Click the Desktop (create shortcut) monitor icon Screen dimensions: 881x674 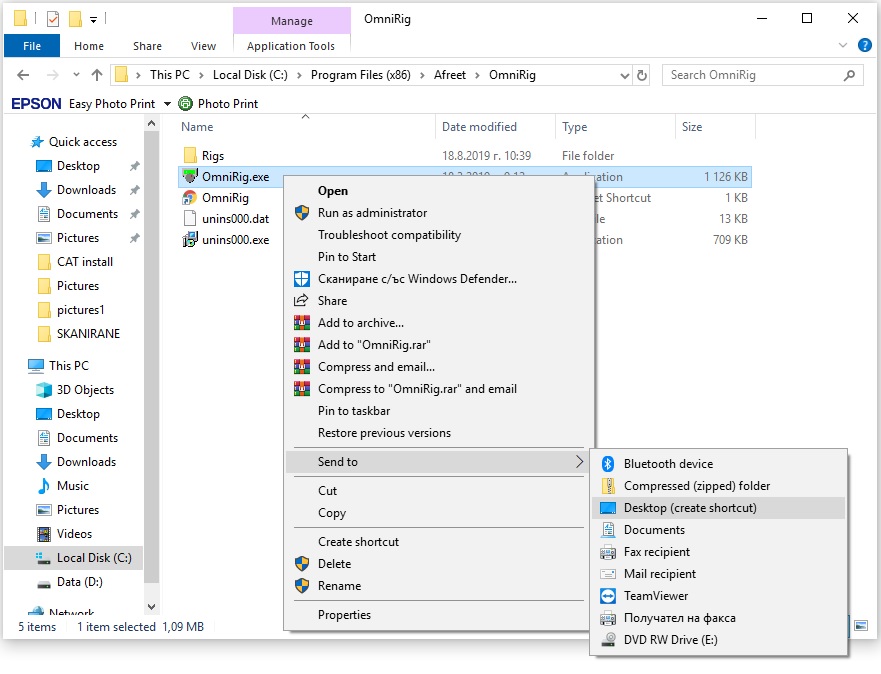(x=608, y=508)
